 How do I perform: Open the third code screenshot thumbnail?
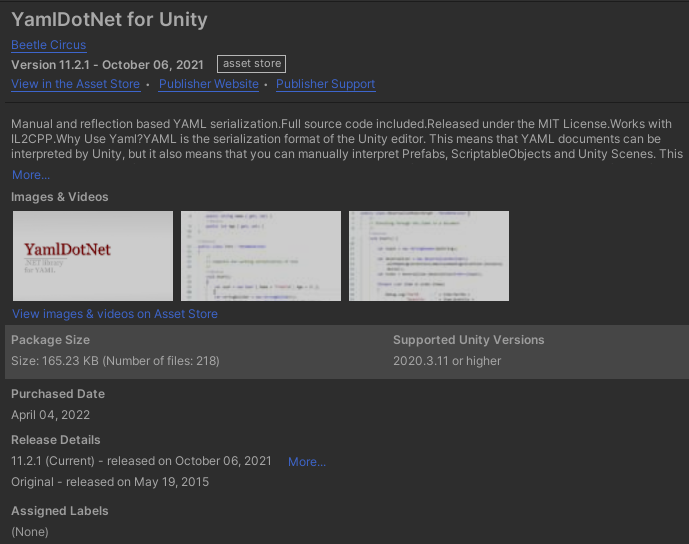(x=429, y=256)
